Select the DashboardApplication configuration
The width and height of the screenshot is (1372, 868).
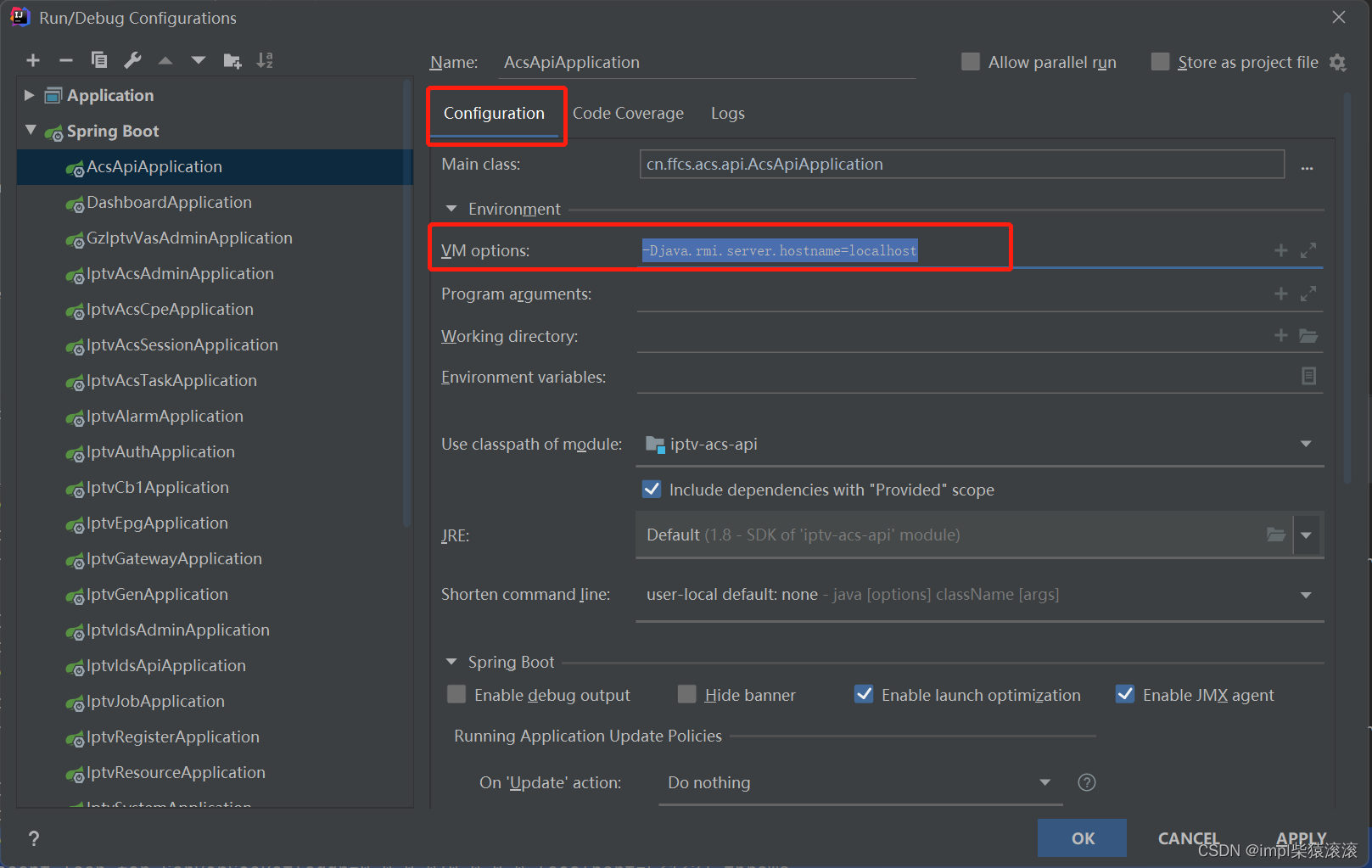click(x=169, y=202)
